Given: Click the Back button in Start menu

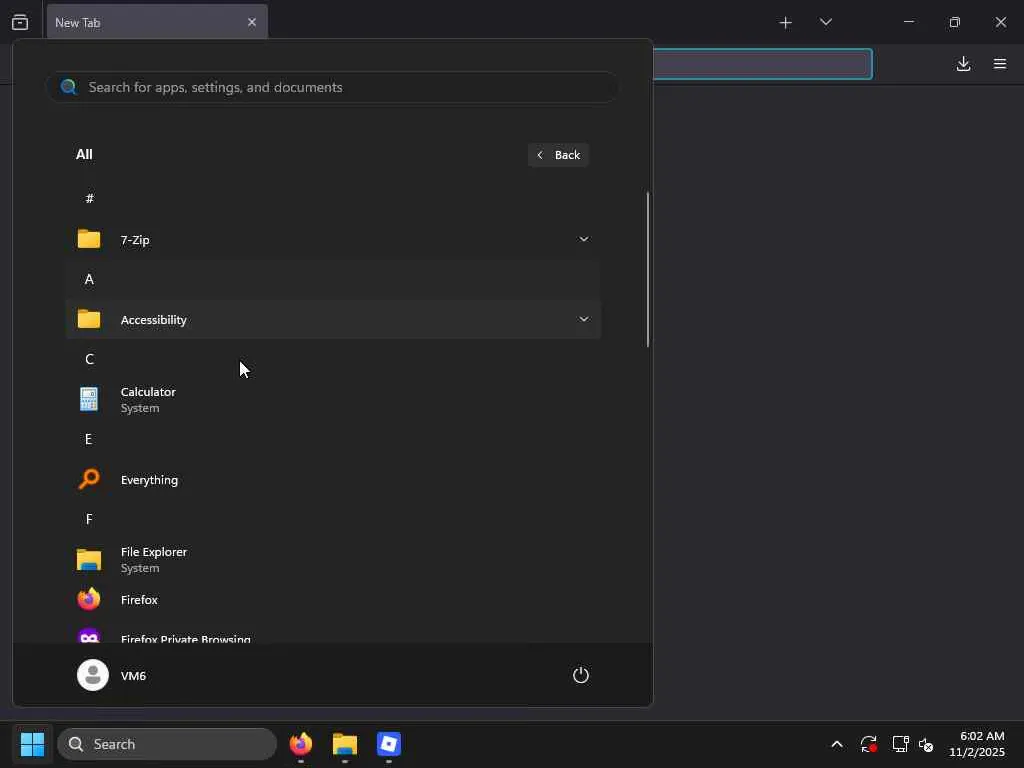Looking at the screenshot, I should [558, 155].
